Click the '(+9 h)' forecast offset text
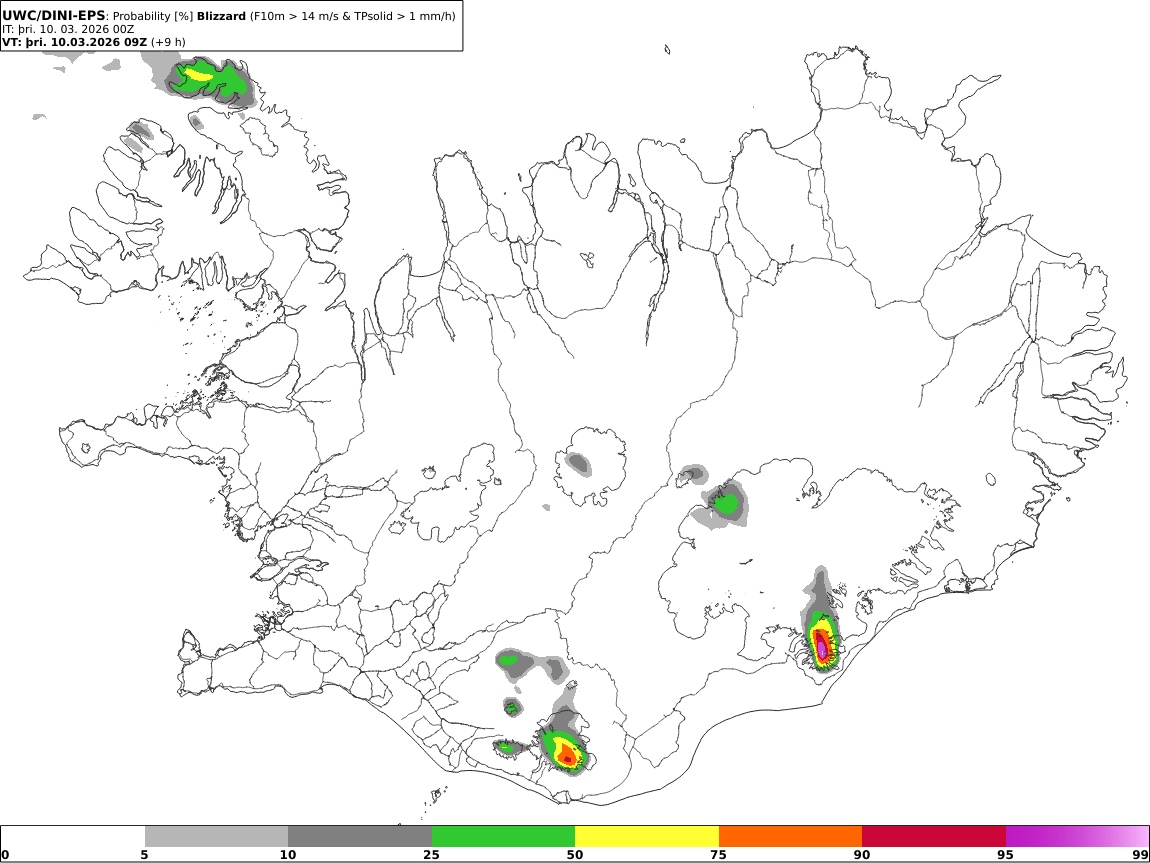Screen dimensions: 1150x863 click(168, 43)
